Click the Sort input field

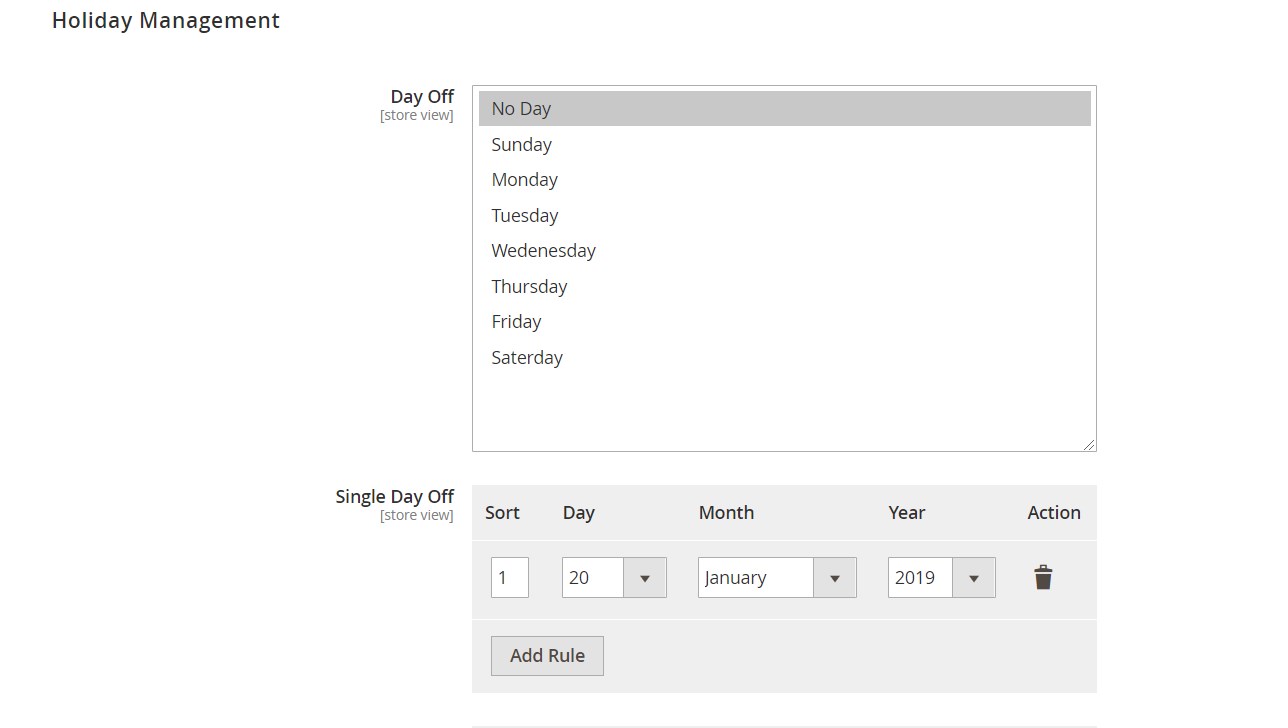click(509, 577)
